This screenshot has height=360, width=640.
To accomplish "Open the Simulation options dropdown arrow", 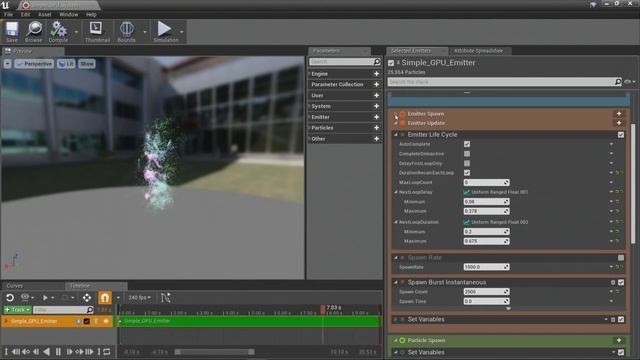I will 182,32.
